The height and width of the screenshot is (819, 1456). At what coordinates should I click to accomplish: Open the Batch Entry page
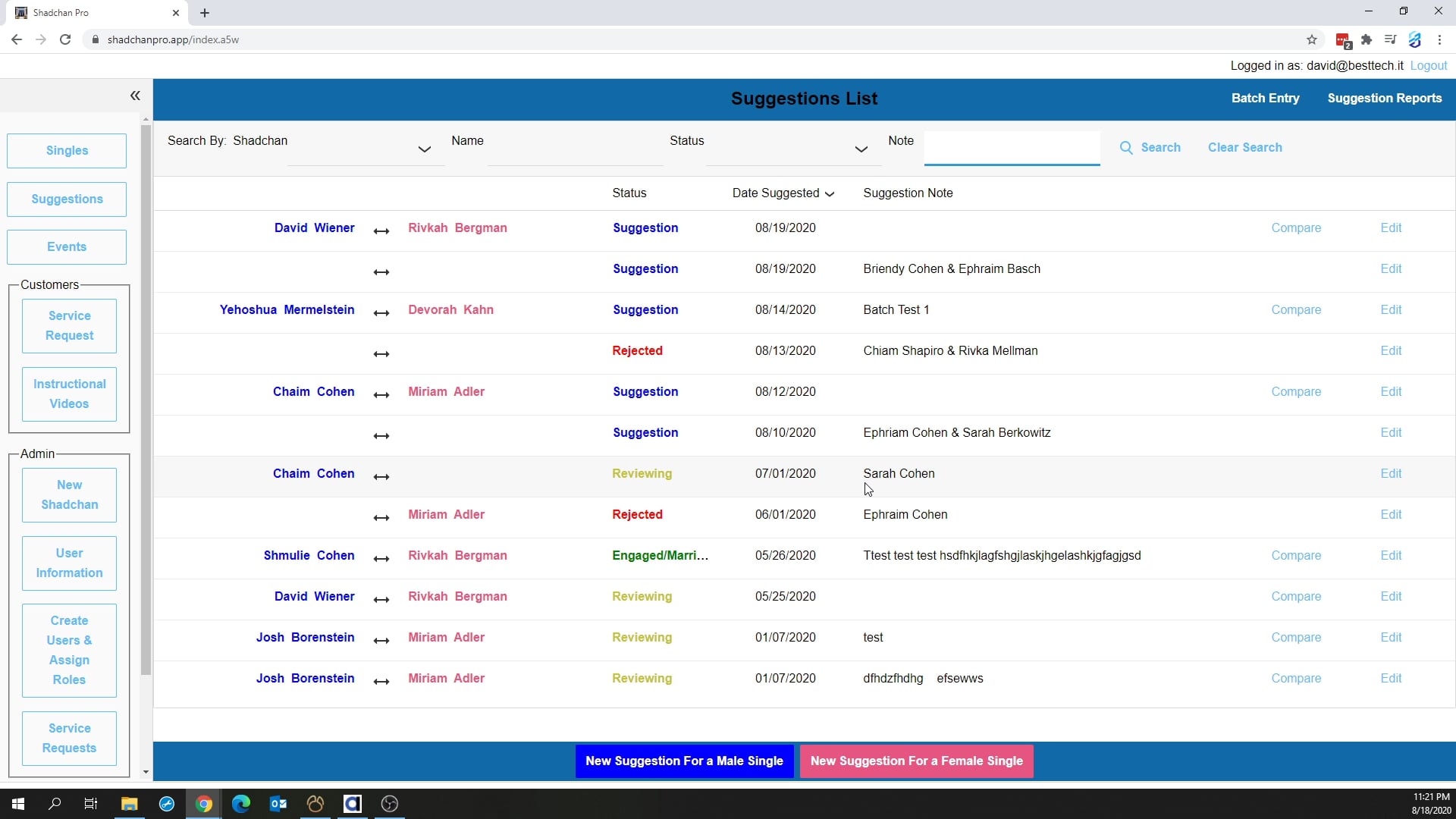pyautogui.click(x=1265, y=99)
